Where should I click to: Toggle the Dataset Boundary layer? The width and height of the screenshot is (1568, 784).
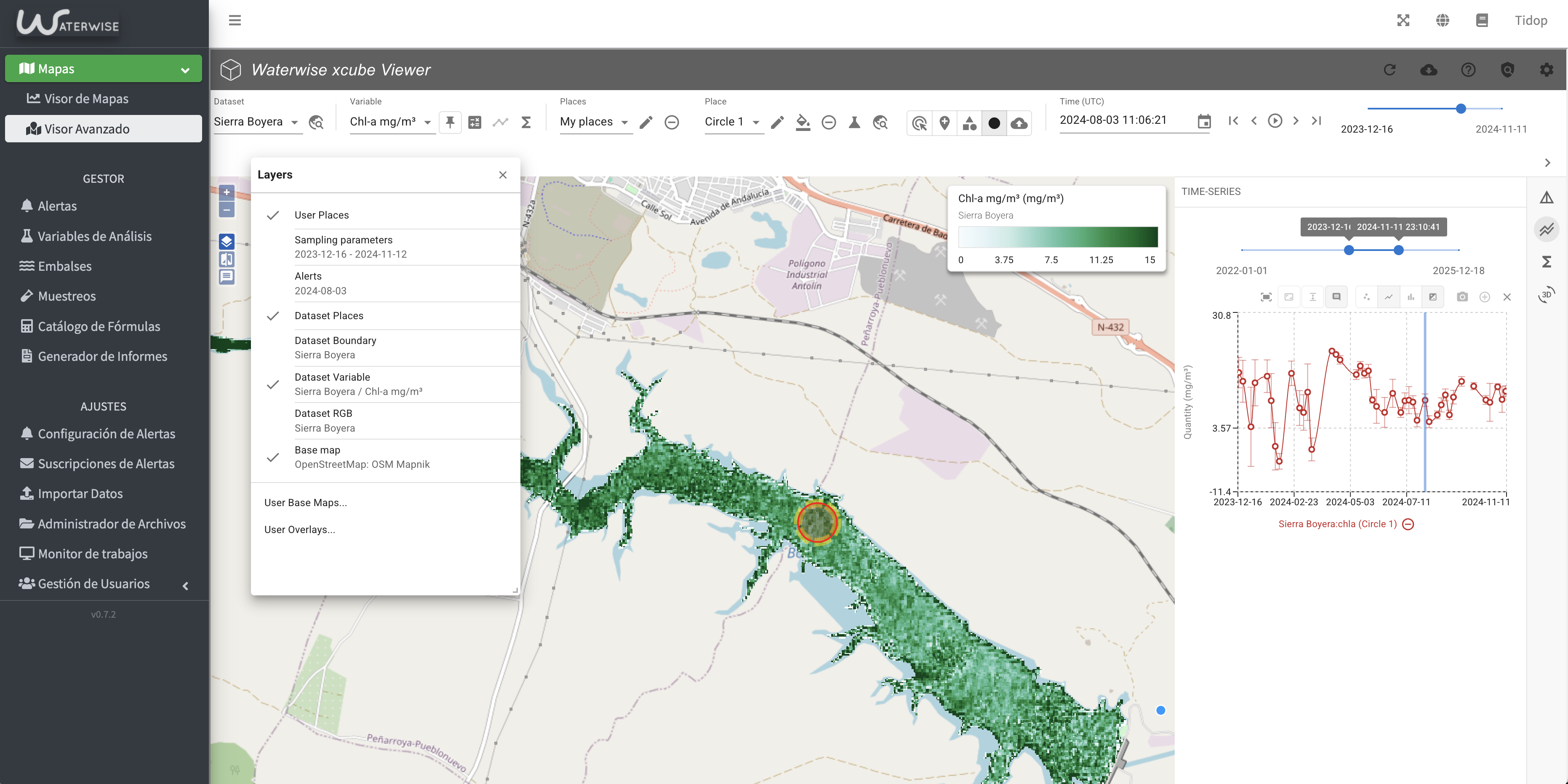pyautogui.click(x=386, y=347)
